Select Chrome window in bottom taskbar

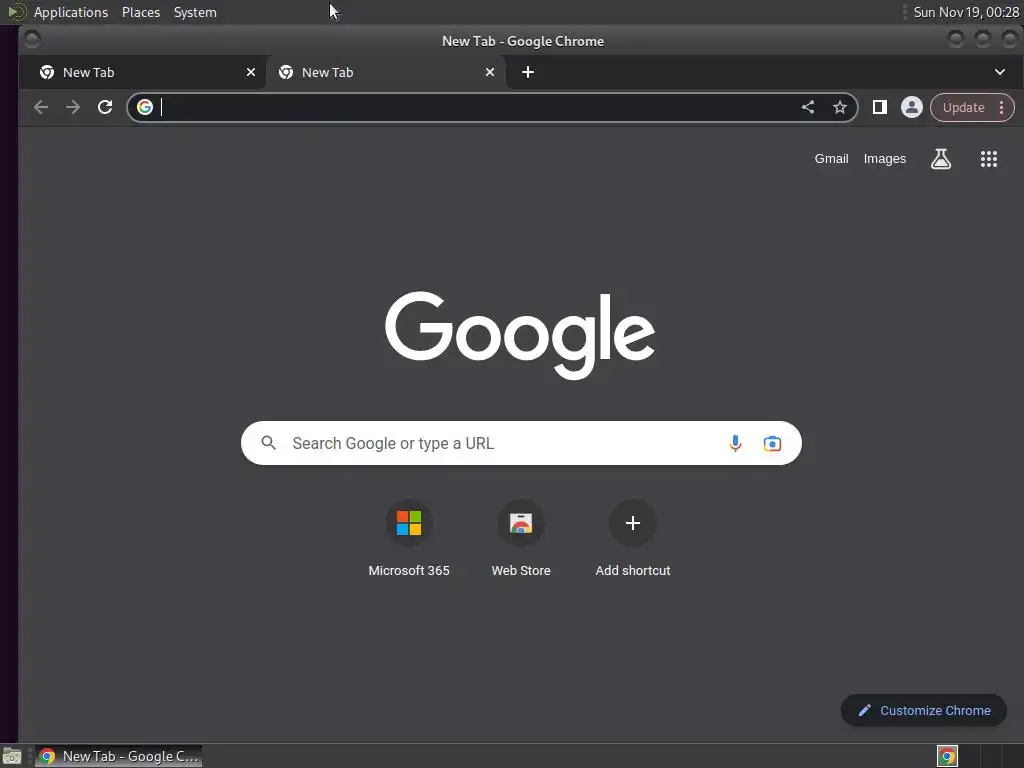click(118, 756)
